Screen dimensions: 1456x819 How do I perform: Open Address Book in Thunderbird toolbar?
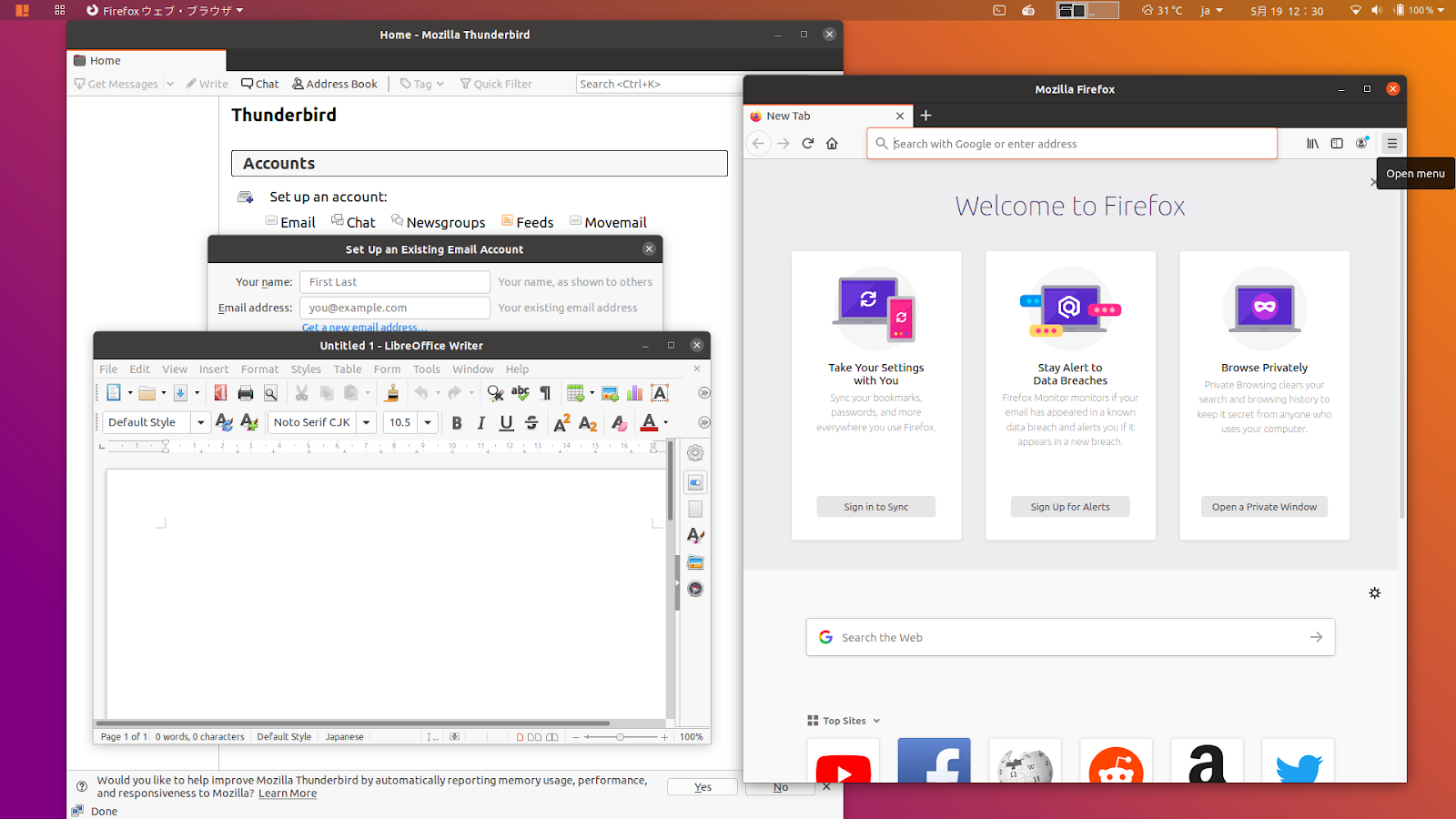click(335, 84)
